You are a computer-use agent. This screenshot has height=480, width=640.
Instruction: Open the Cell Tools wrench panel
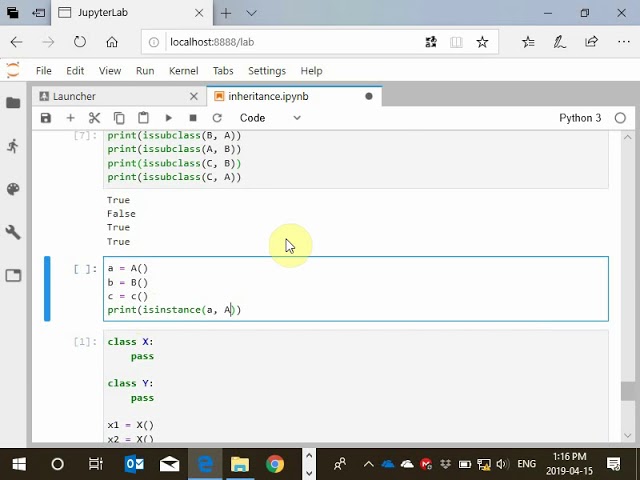tap(13, 232)
